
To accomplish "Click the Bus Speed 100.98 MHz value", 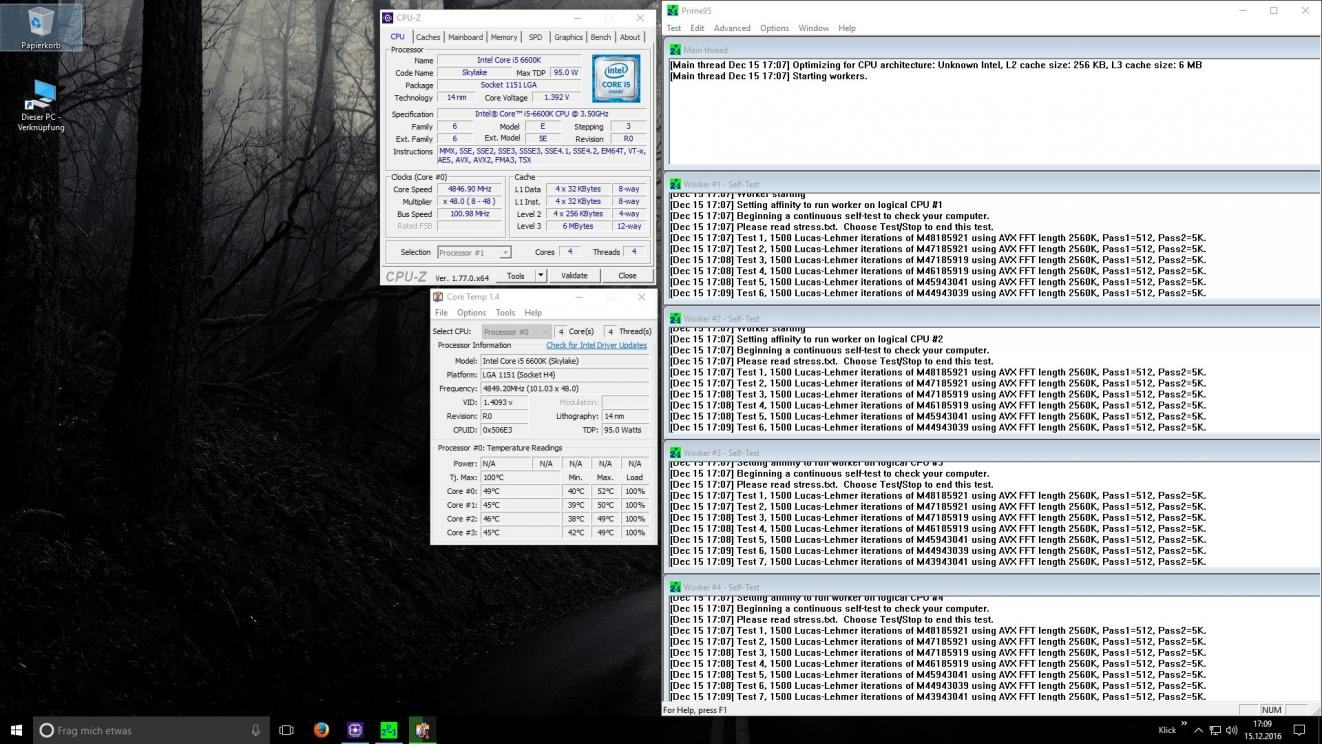I will coord(470,213).
